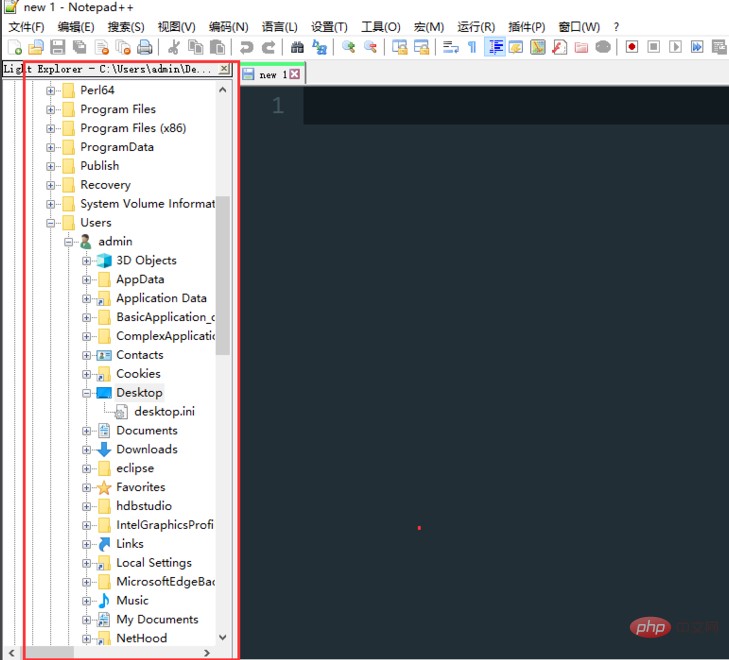Start macro recording with red dot icon
This screenshot has height=660, width=729.
click(632, 47)
